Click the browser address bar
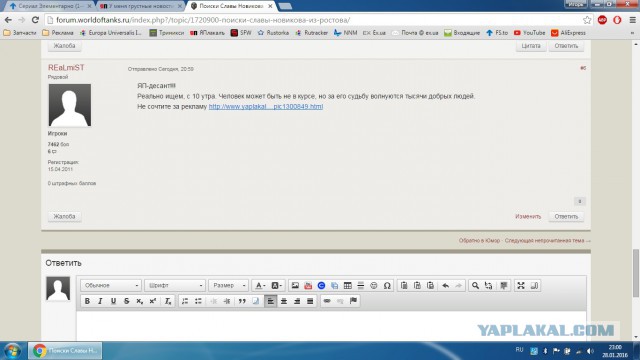Image resolution: width=640 pixels, height=360 pixels. 314,20
